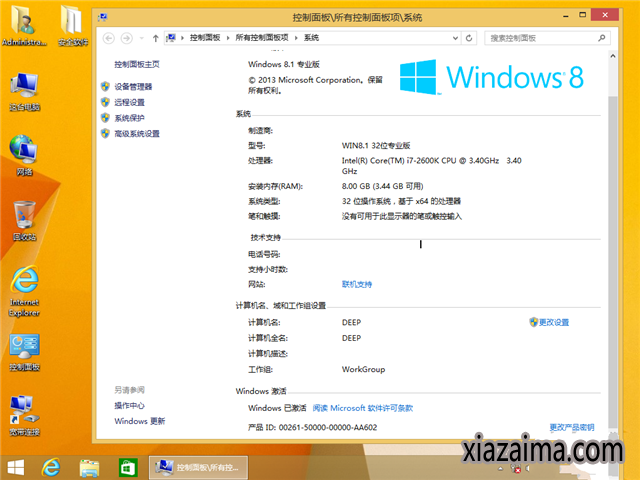Open 系统保护 link
This screenshot has height=480, width=640.
click(129, 118)
